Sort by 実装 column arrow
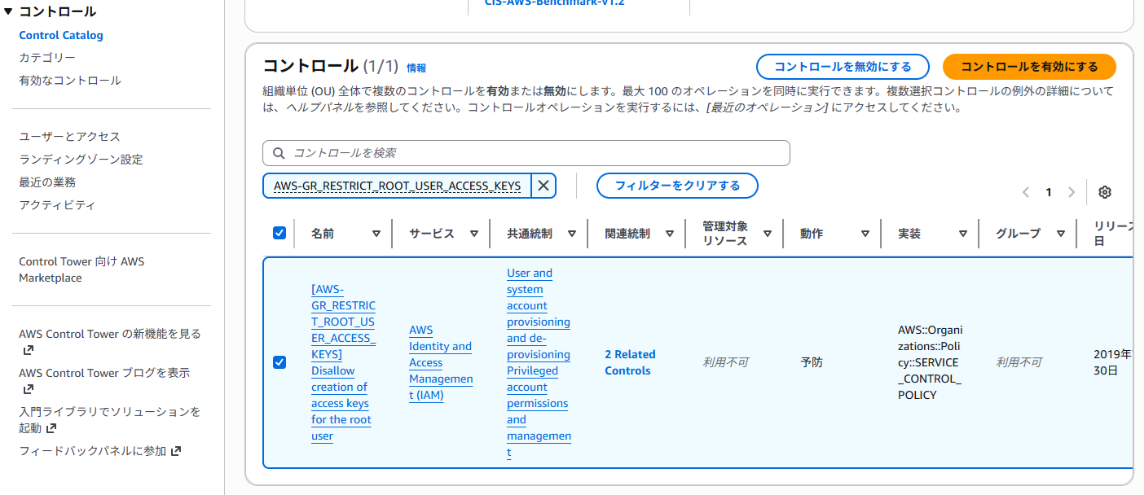Viewport: 1144px width, 495px height. 963,234
